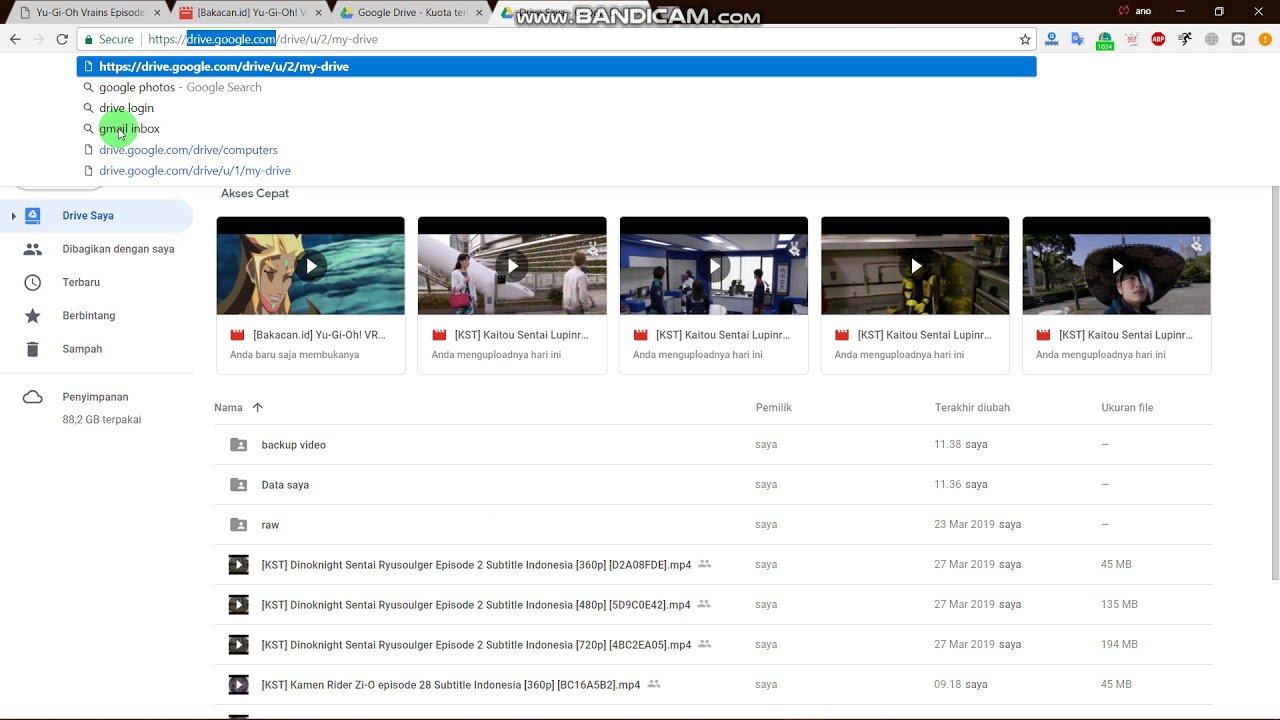Click shared icon on Ryusoulger 360p file
The image size is (1280, 720).
tap(704, 564)
